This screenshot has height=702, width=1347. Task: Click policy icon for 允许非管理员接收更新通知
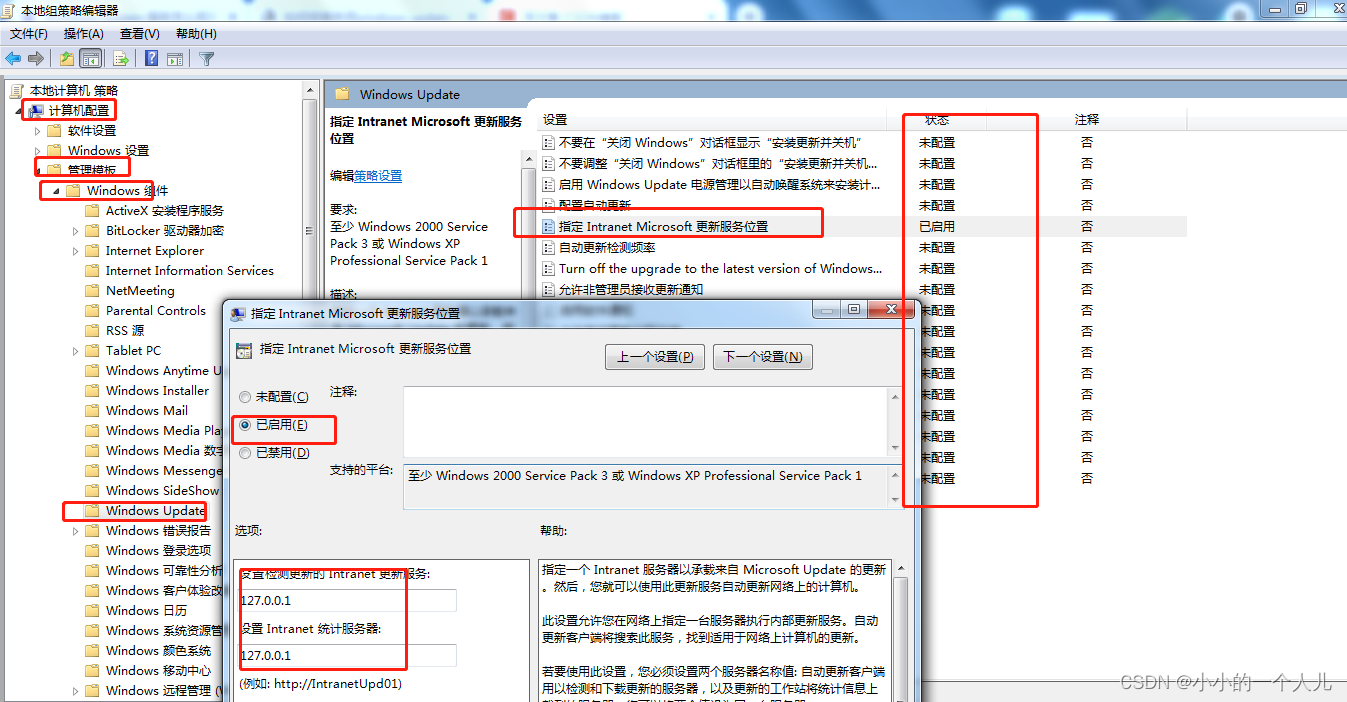(x=548, y=289)
